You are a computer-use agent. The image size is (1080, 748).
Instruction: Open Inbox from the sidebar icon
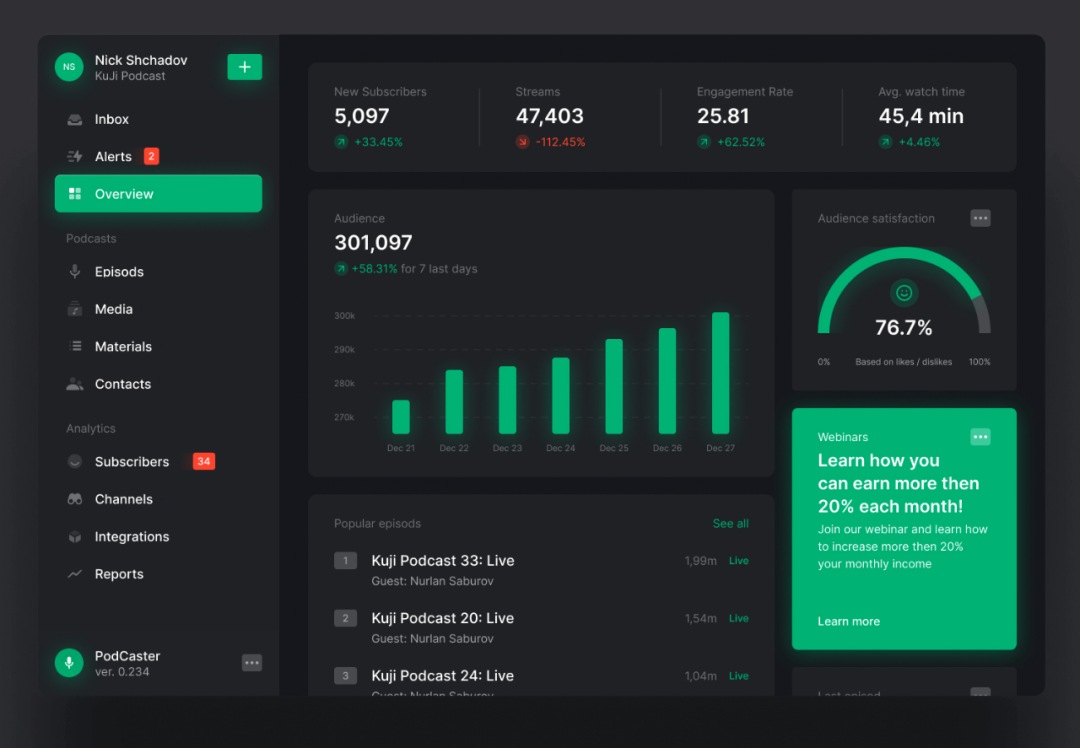pyautogui.click(x=75, y=120)
